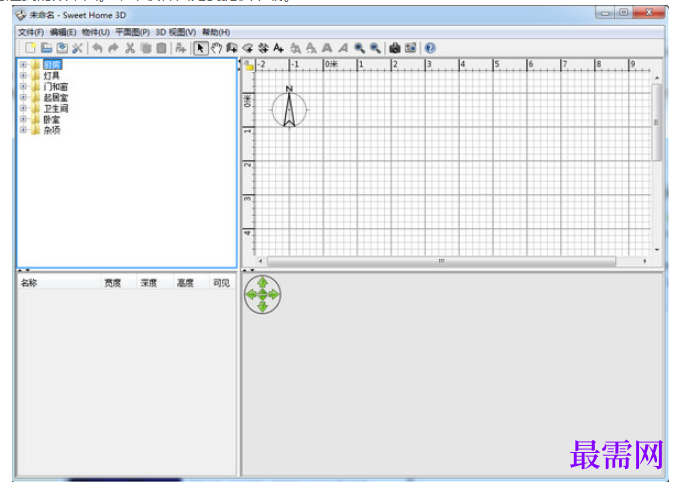Viewport: 682px width, 486px height.
Task: Click the plan scrollbar's right arrow
Action: pos(645,261)
